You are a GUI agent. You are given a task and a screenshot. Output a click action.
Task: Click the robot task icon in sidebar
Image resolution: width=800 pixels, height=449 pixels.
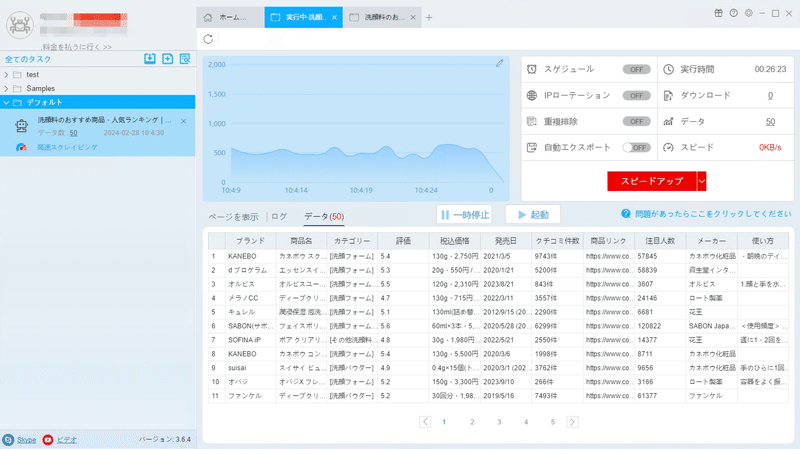click(x=21, y=126)
